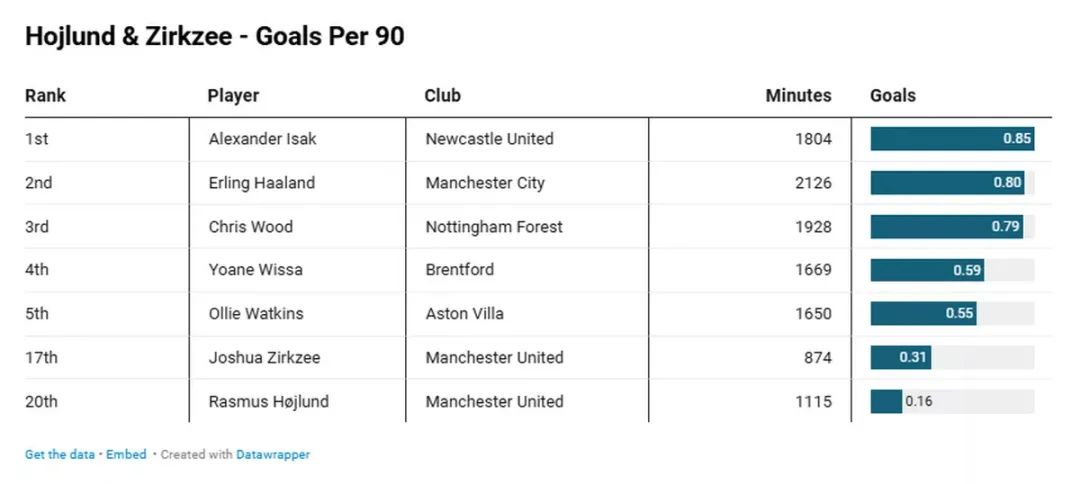Click the chart title heading
The width and height of the screenshot is (1080, 484).
[x=214, y=37]
